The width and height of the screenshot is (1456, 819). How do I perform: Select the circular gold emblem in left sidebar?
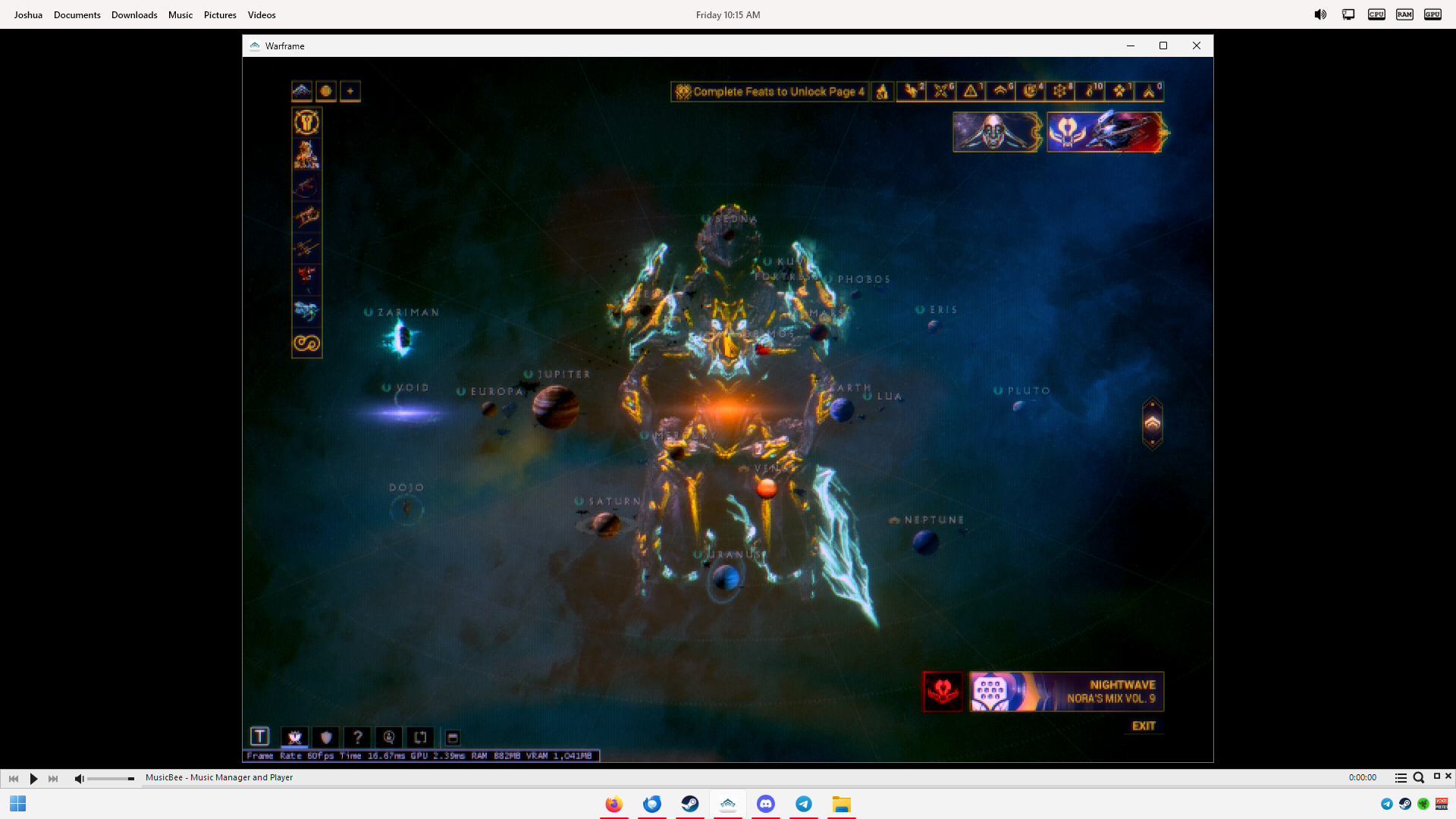tap(306, 122)
